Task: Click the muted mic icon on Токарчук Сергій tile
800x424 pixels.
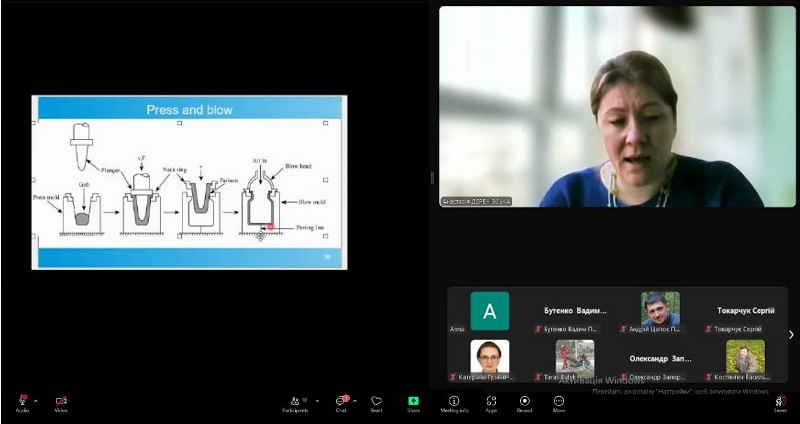Action: 708,329
